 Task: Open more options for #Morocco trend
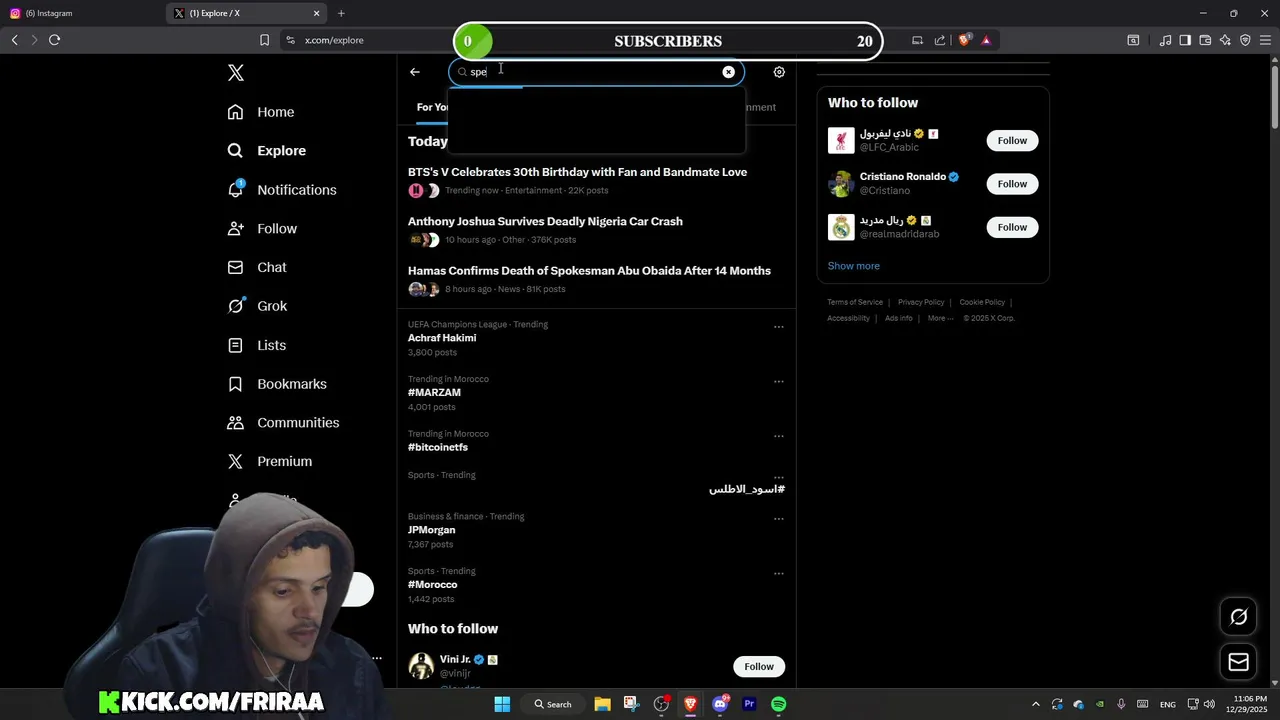(x=779, y=574)
